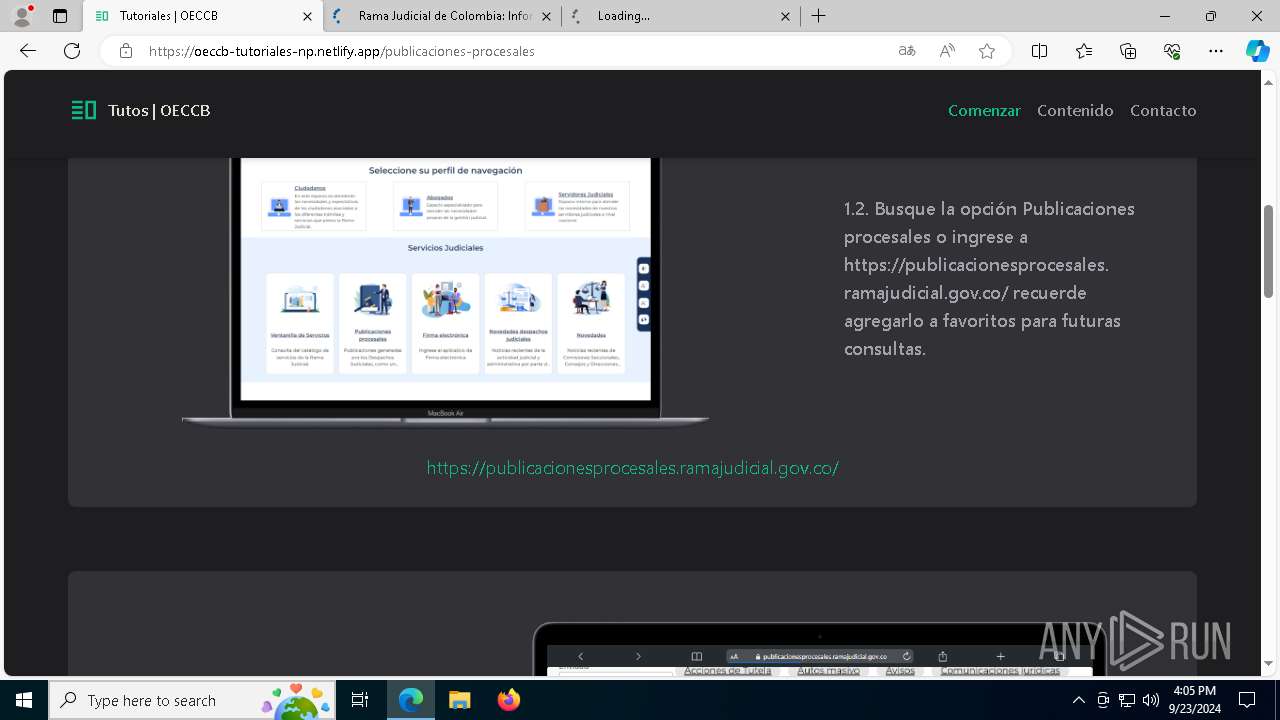Screen dimensions: 1280x720
Task: Open the browser profile icon
Action: 22,16
